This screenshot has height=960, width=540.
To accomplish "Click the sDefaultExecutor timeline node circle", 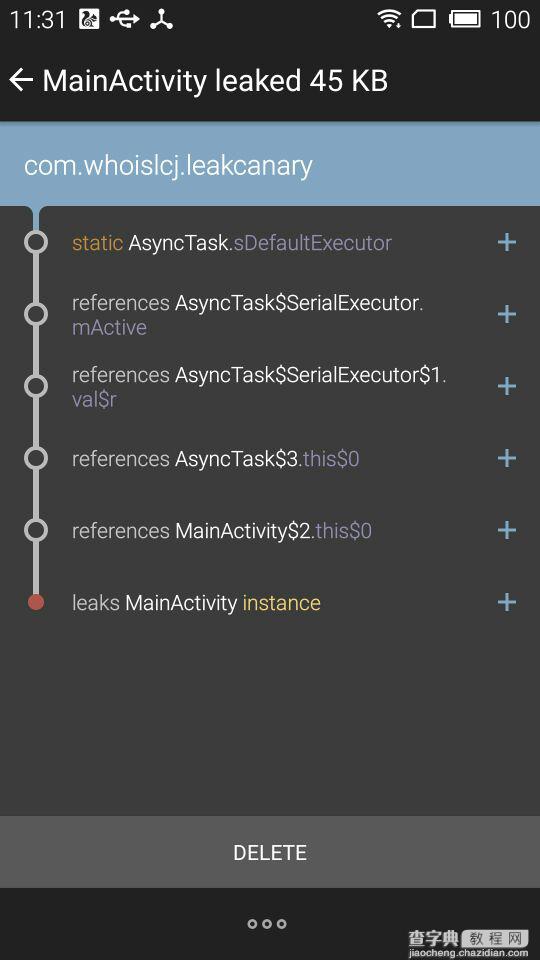I will [36, 242].
